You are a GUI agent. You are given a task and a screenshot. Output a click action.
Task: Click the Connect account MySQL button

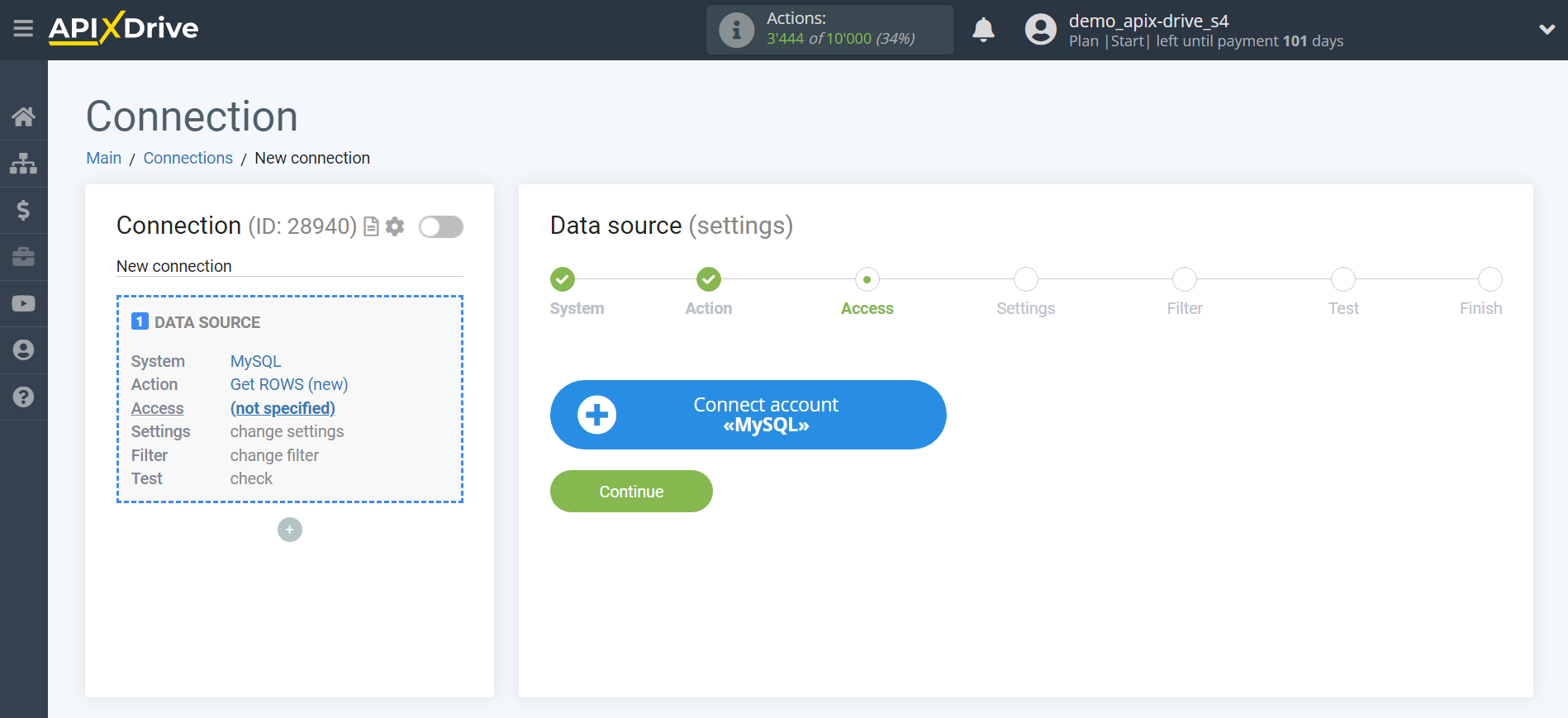tap(748, 415)
